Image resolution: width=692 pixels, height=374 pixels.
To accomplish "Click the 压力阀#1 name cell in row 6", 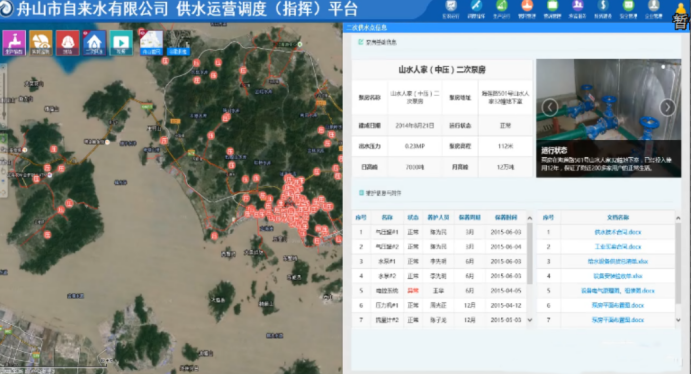I will click(387, 305).
